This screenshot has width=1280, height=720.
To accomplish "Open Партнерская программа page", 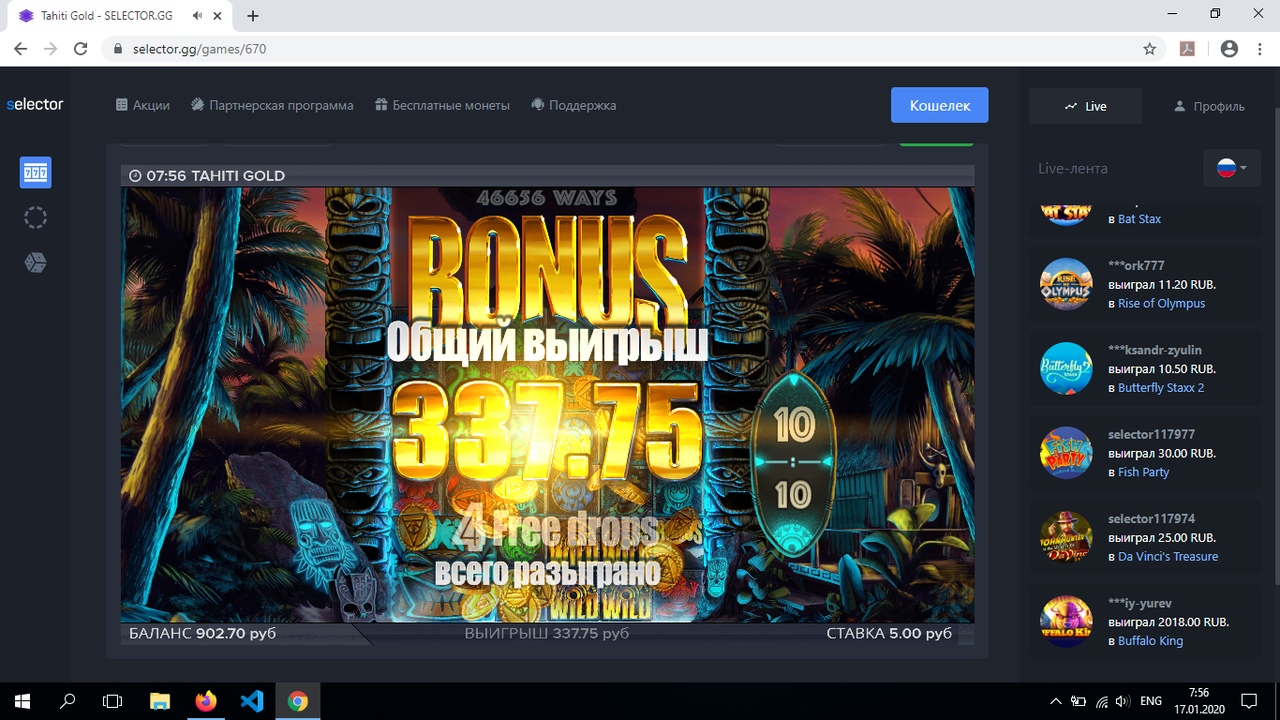I will 272,105.
